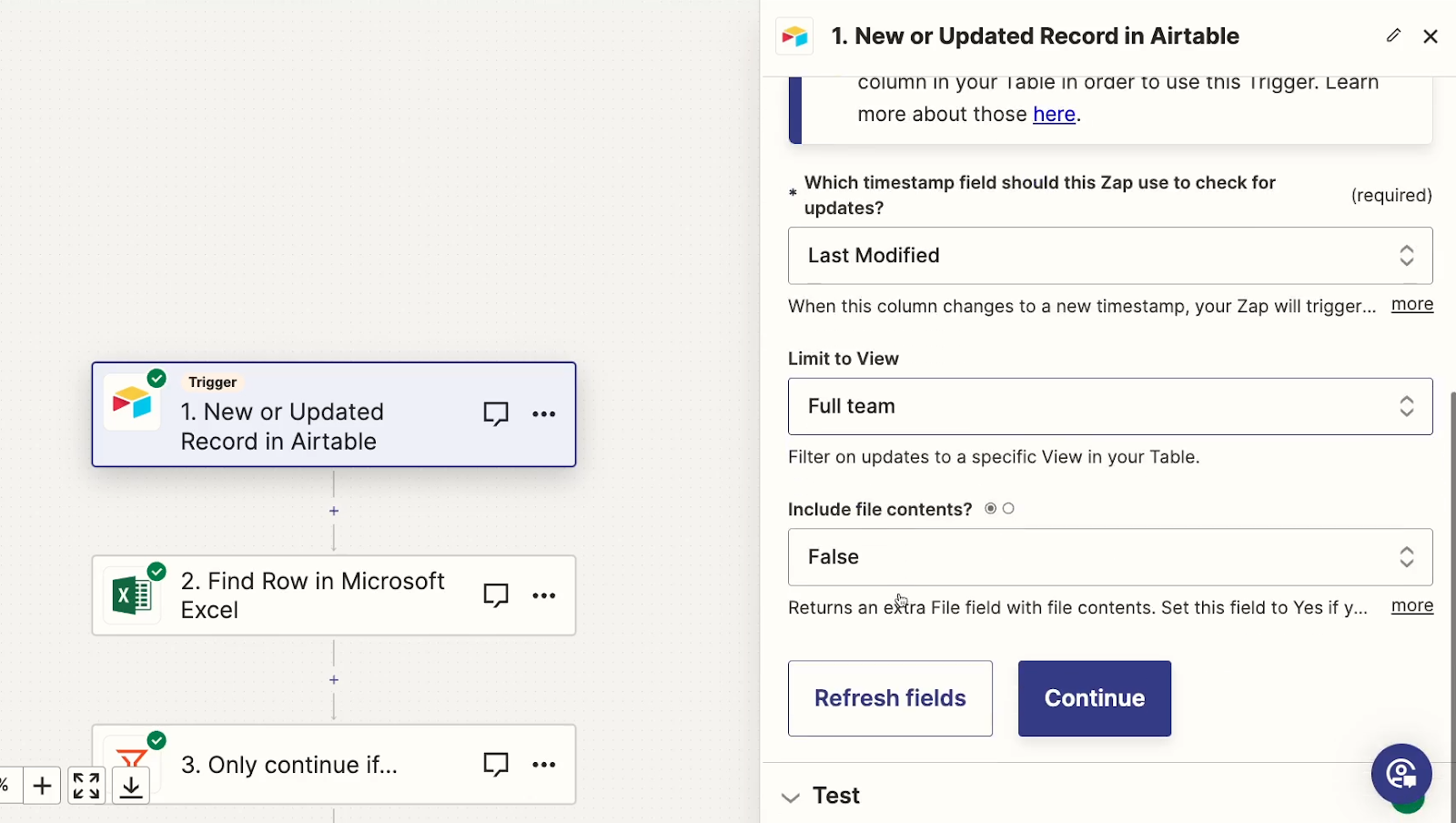The width and height of the screenshot is (1456, 823).
Task: Show more of the timestamp field description
Action: [1412, 305]
